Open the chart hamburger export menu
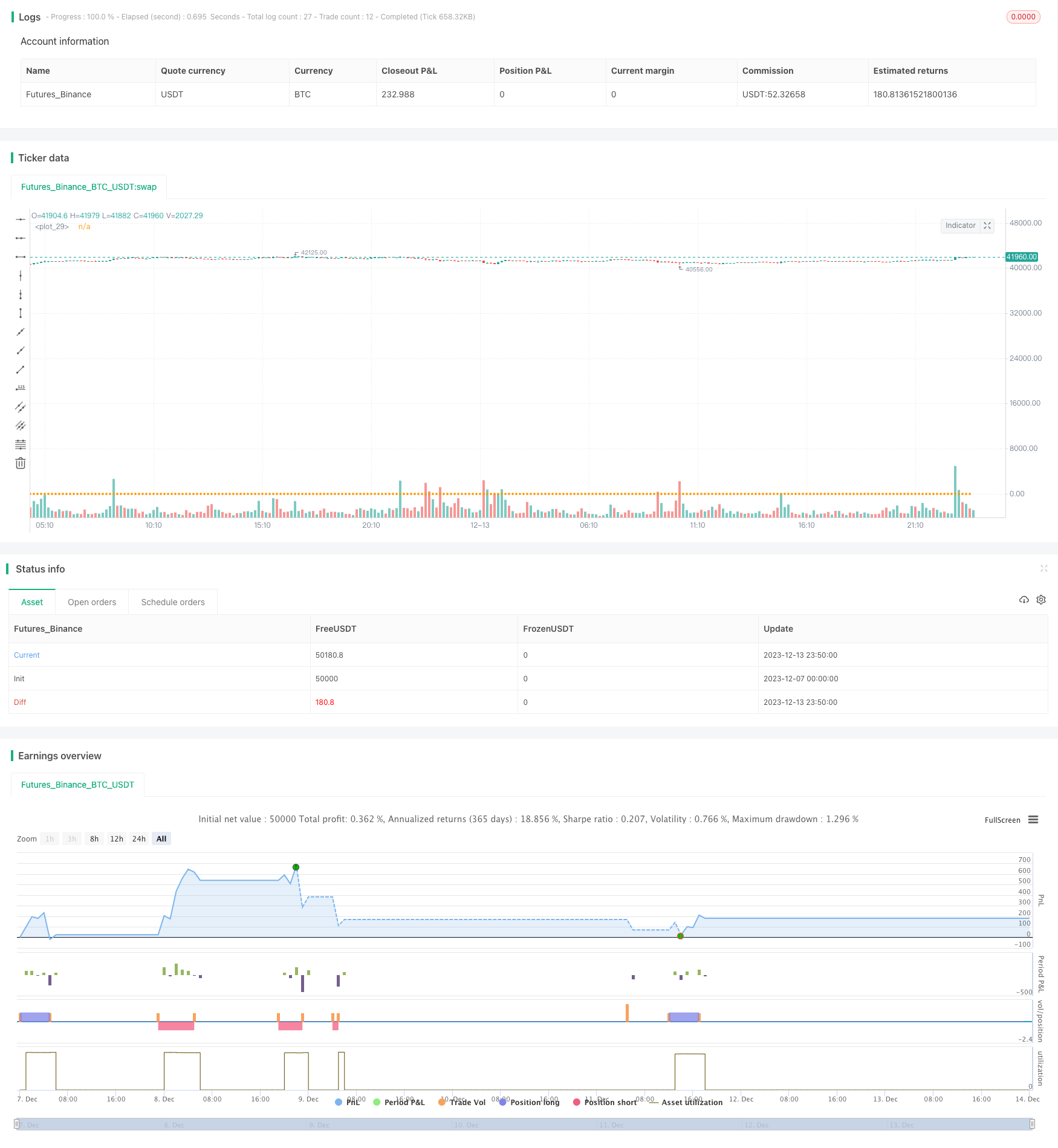Screen dimensions: 1058x1148 click(x=1033, y=820)
